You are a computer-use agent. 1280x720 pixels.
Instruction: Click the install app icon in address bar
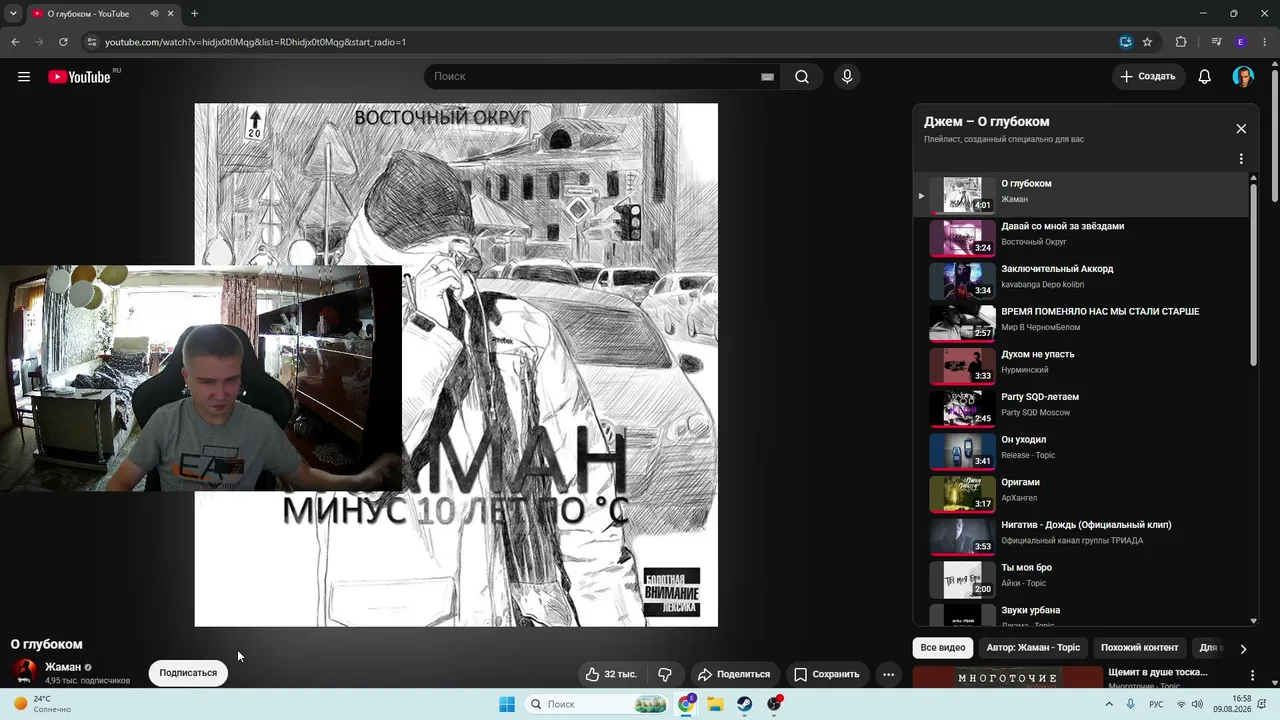(1126, 42)
